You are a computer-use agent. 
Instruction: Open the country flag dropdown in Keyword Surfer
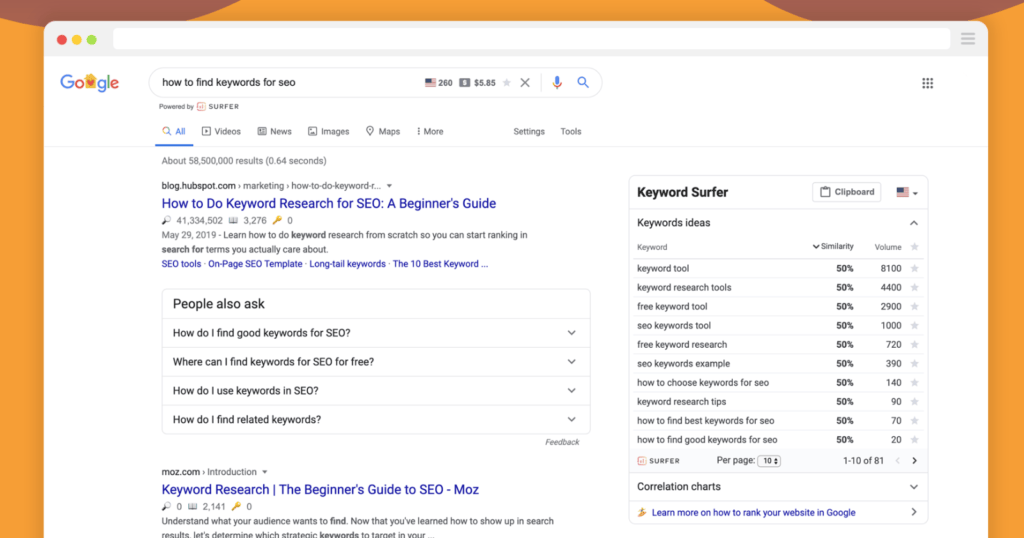point(907,193)
